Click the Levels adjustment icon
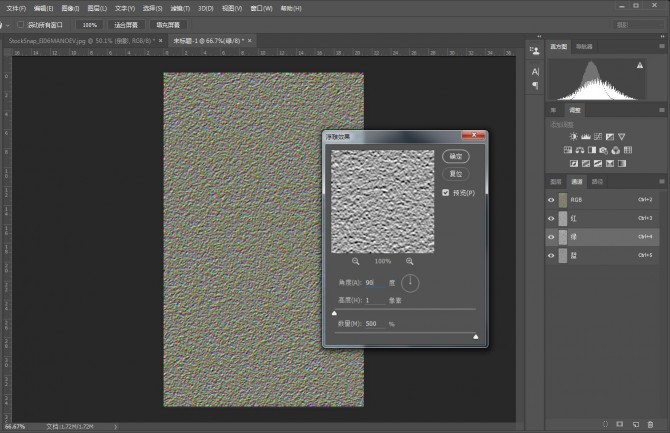The image size is (670, 433). click(587, 135)
